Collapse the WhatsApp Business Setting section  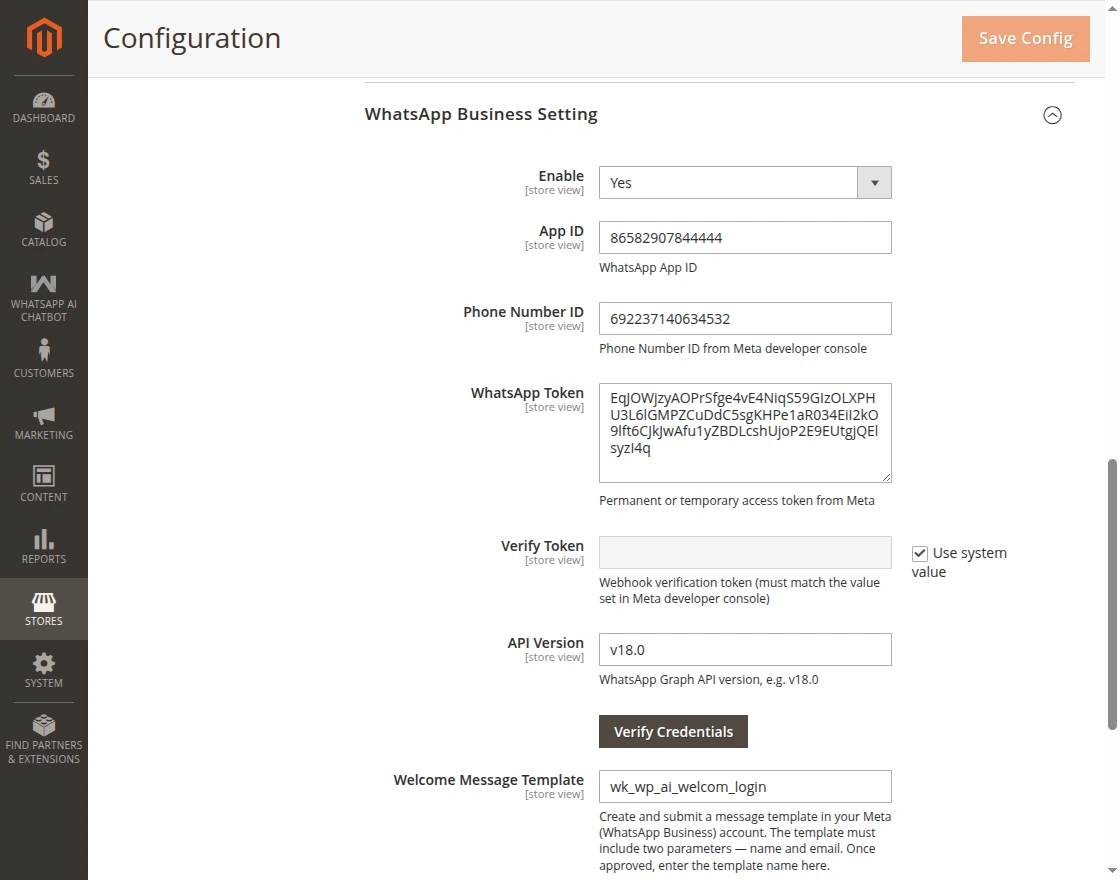(x=1052, y=115)
